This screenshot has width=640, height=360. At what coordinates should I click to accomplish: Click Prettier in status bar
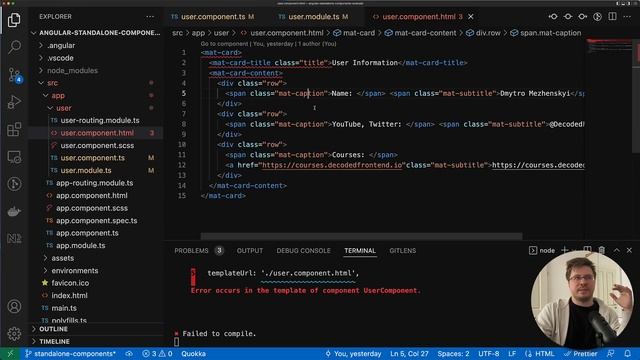click(x=580, y=353)
